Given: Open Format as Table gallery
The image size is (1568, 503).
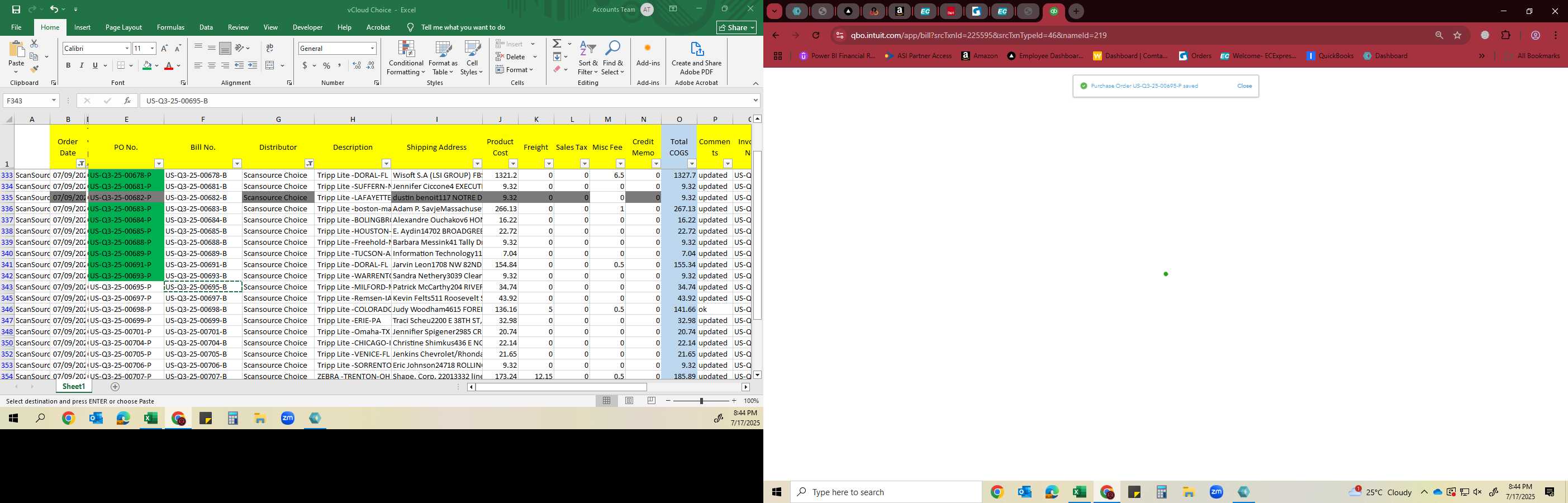Looking at the screenshot, I should tap(443, 58).
